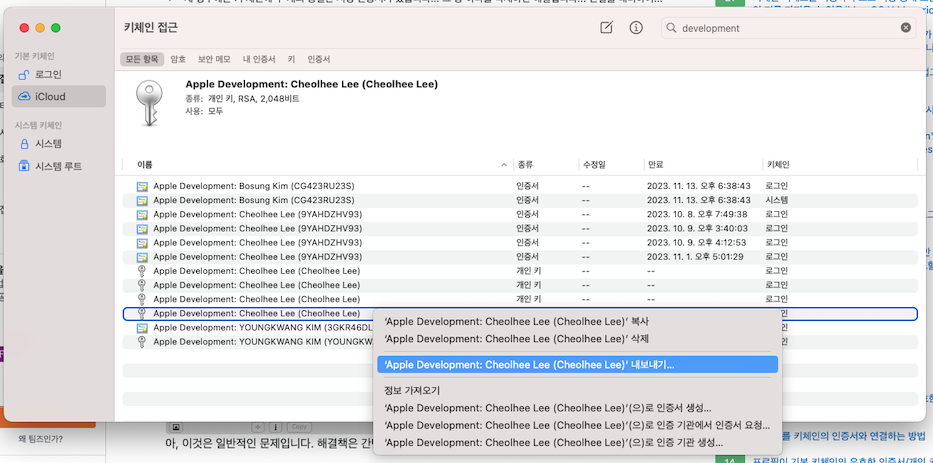Switch to the 인증서 tab

point(319,59)
